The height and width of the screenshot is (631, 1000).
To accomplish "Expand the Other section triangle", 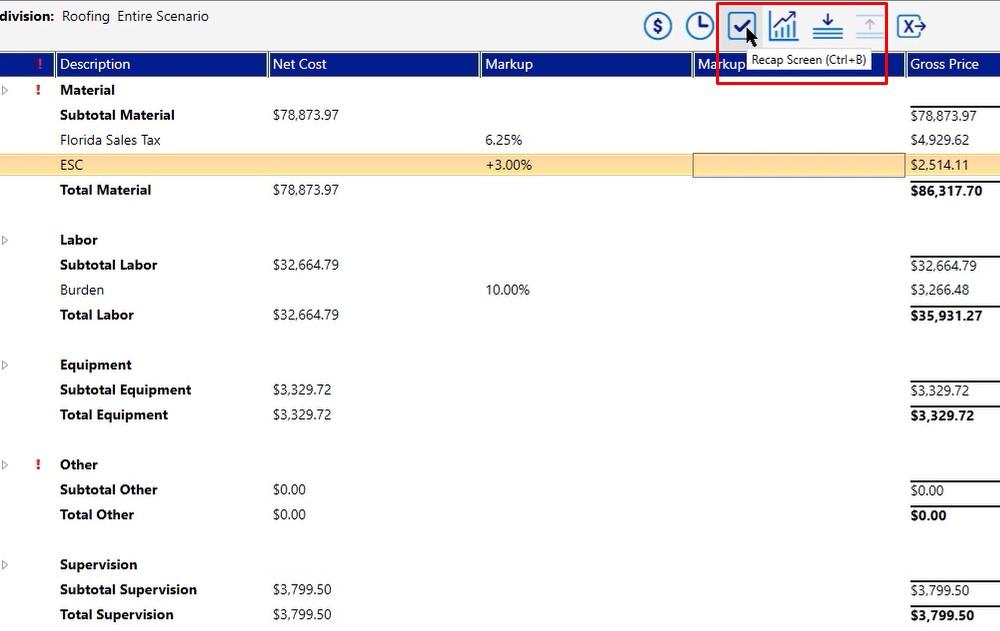I will (5, 464).
